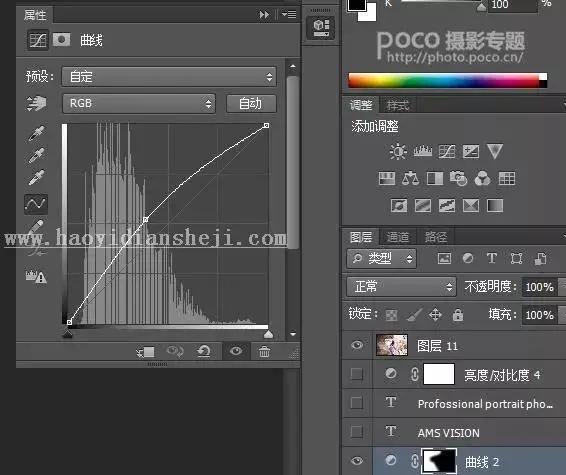
Task: Filter layers by smart objects
Action: 540,258
